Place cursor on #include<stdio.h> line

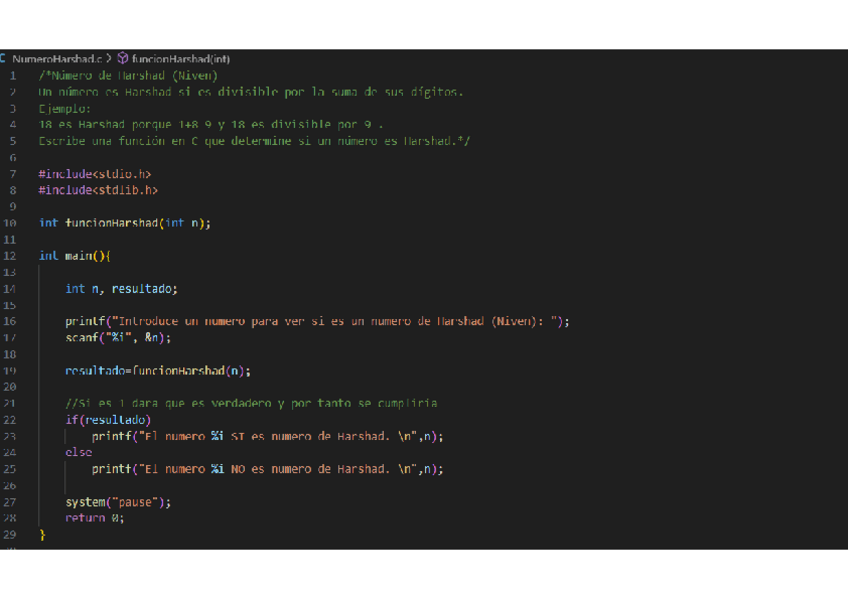95,174
